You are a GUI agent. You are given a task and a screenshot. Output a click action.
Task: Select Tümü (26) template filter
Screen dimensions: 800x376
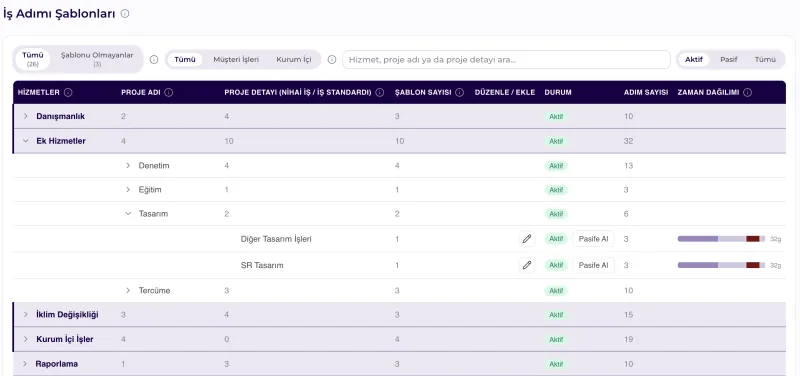[x=33, y=59]
